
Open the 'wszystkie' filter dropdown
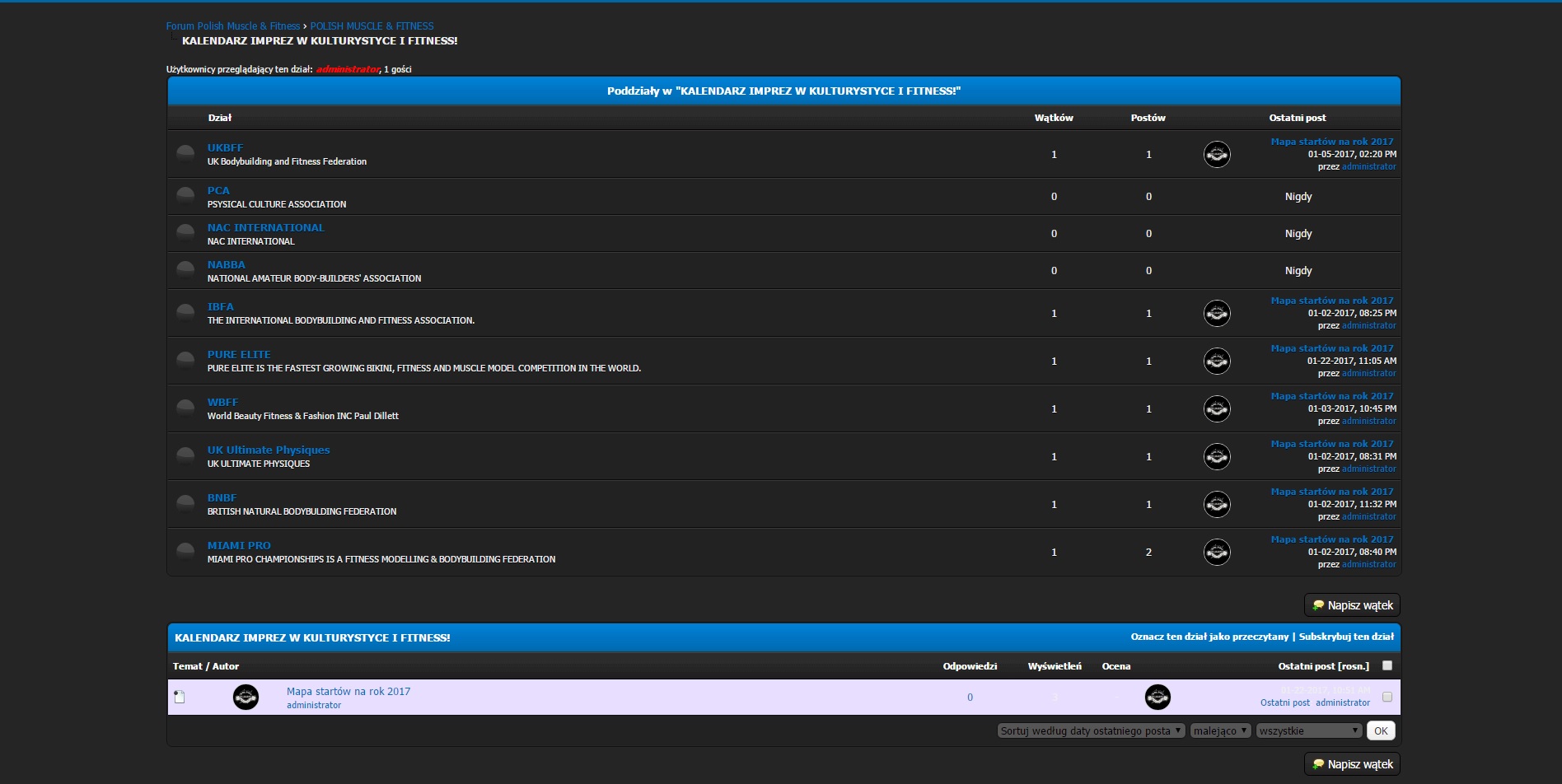click(x=1309, y=730)
